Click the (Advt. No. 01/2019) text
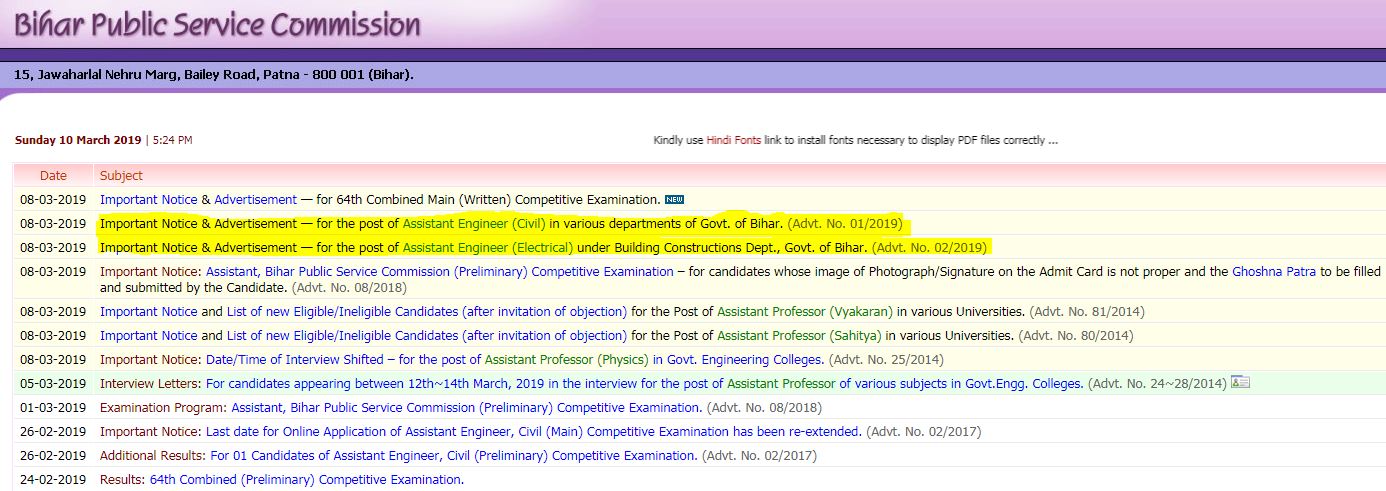 [x=845, y=223]
